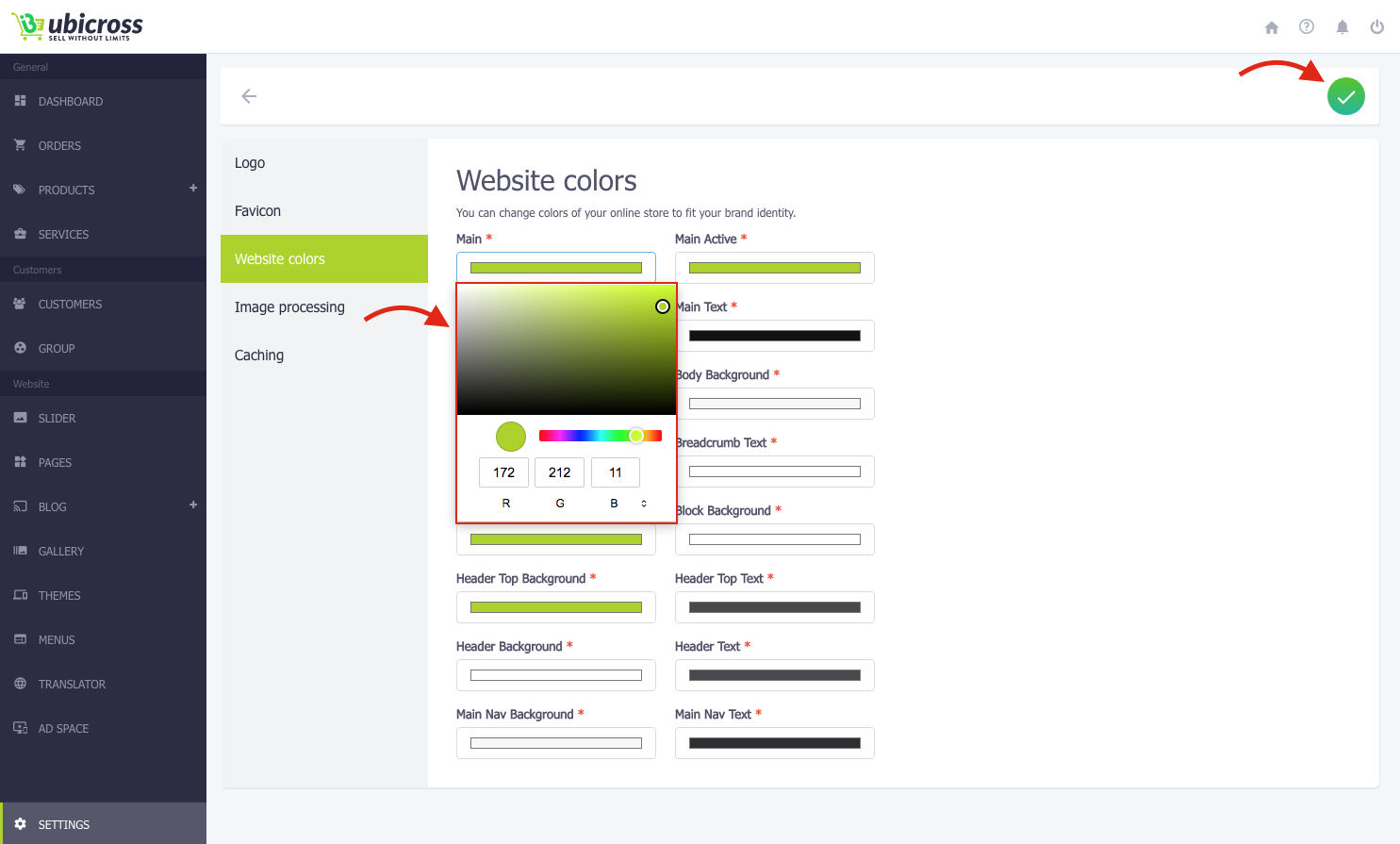
Task: Open the Themes menu label
Action: [59, 596]
